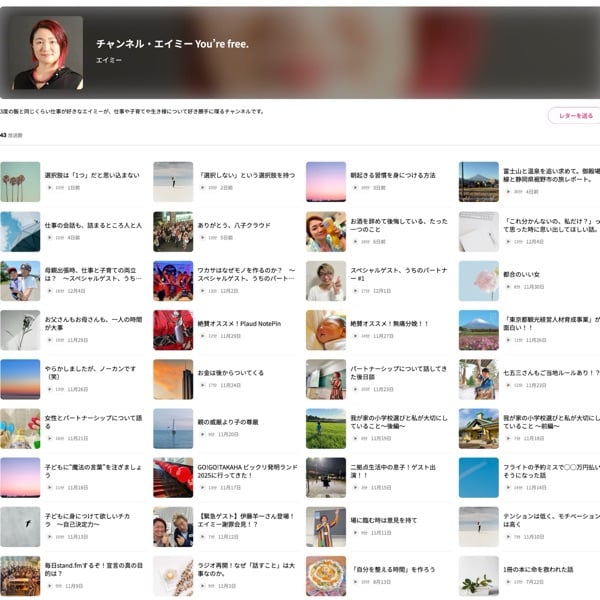Screen dimensions: 600x600
Task: Click play icon under 親の威厳より子の尊厳
Action: point(201,435)
